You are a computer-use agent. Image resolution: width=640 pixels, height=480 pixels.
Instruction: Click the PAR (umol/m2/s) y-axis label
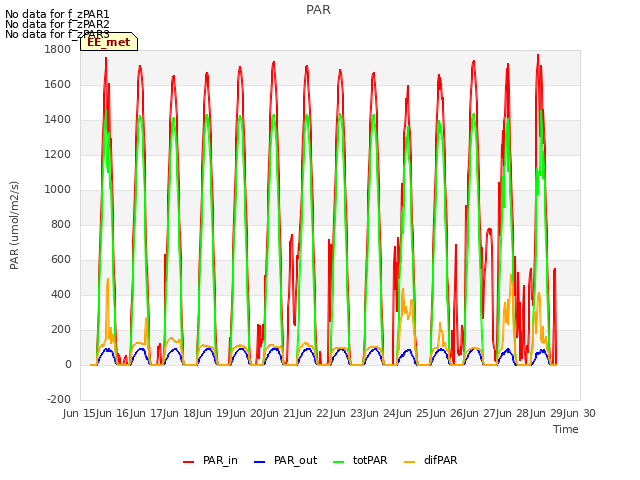point(14,225)
